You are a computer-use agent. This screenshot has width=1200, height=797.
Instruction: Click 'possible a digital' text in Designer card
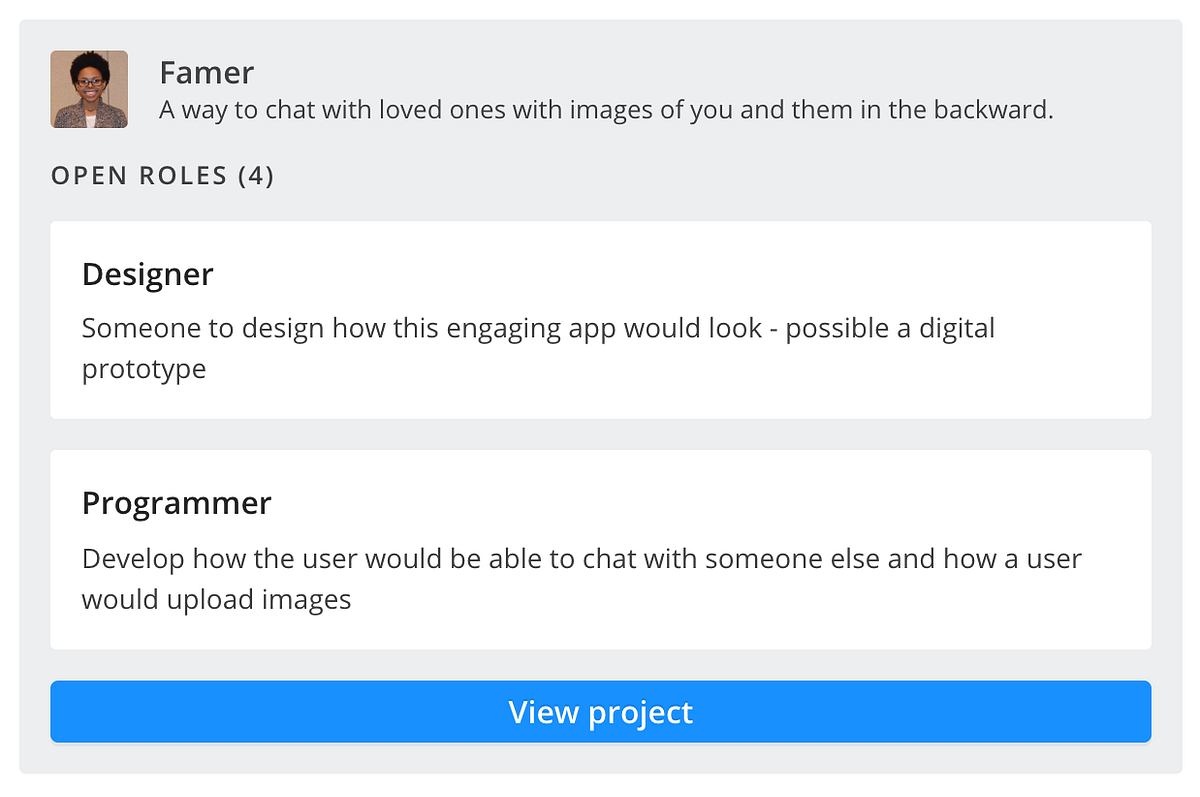tap(890, 328)
